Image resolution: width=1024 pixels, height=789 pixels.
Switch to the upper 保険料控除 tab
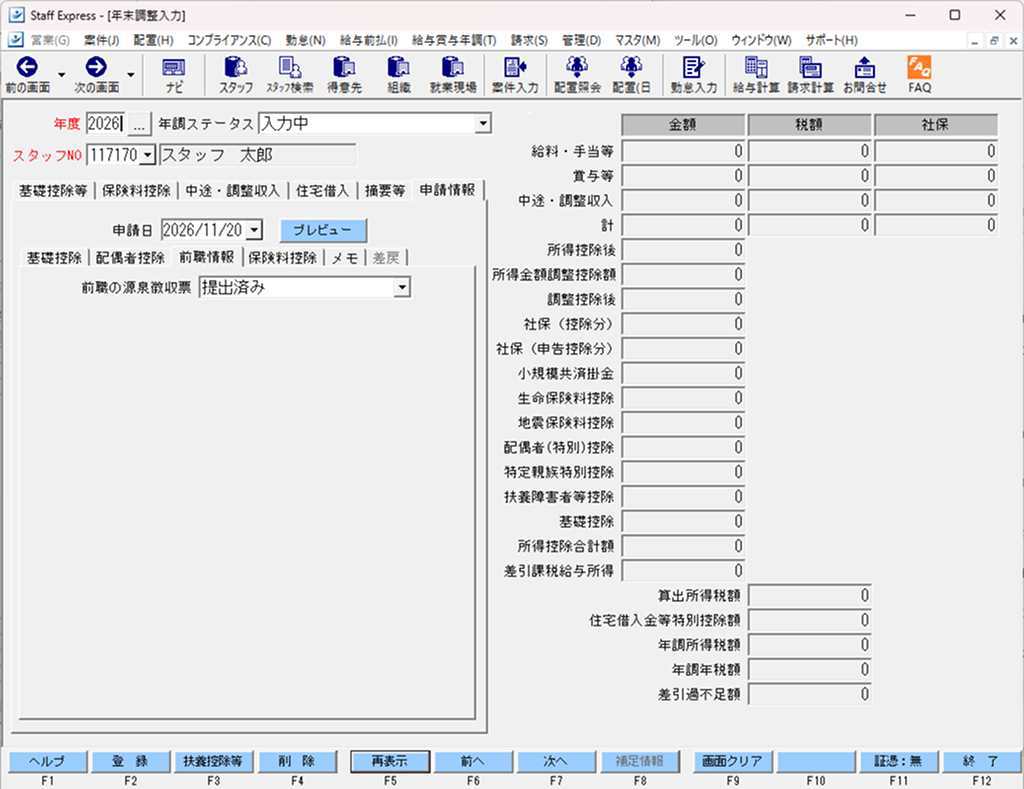pos(136,191)
